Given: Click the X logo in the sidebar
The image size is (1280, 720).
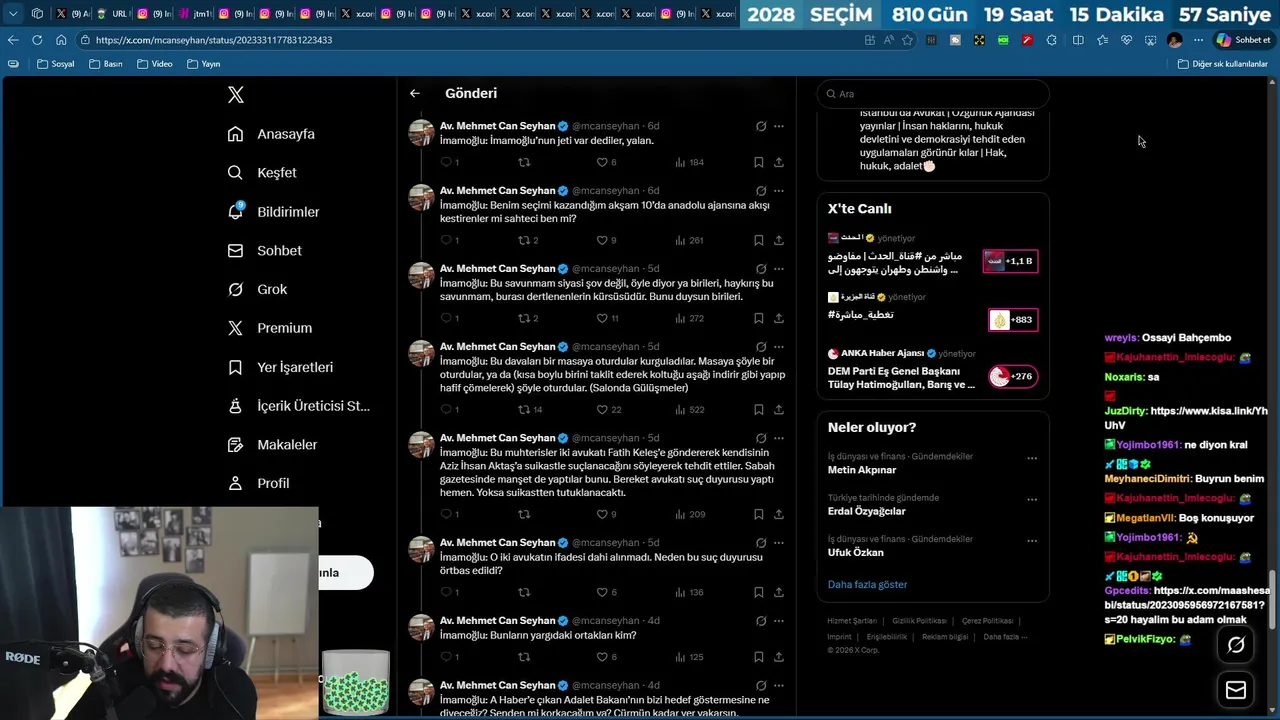Looking at the screenshot, I should coord(236,95).
